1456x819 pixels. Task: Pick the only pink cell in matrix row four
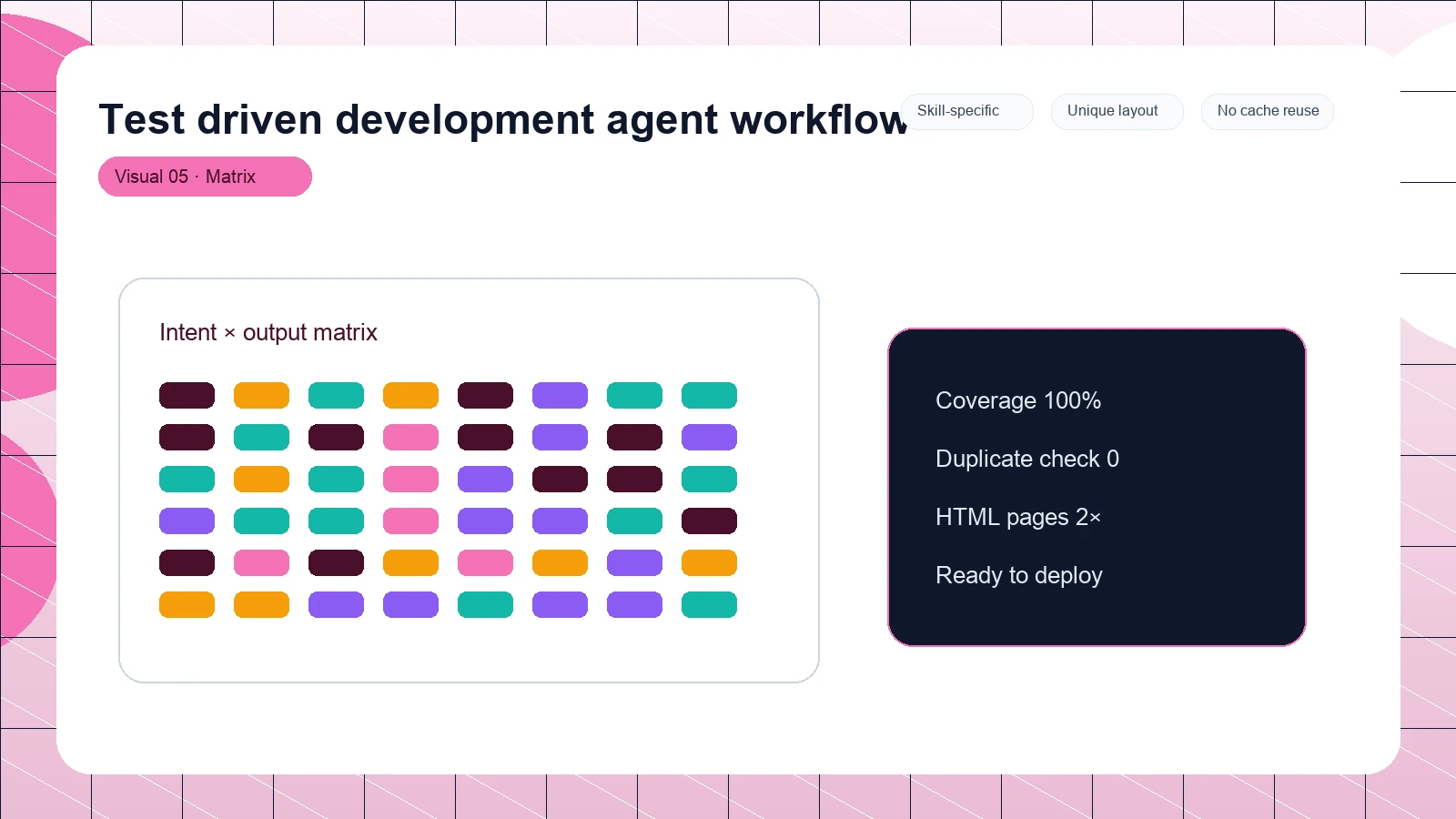(410, 521)
